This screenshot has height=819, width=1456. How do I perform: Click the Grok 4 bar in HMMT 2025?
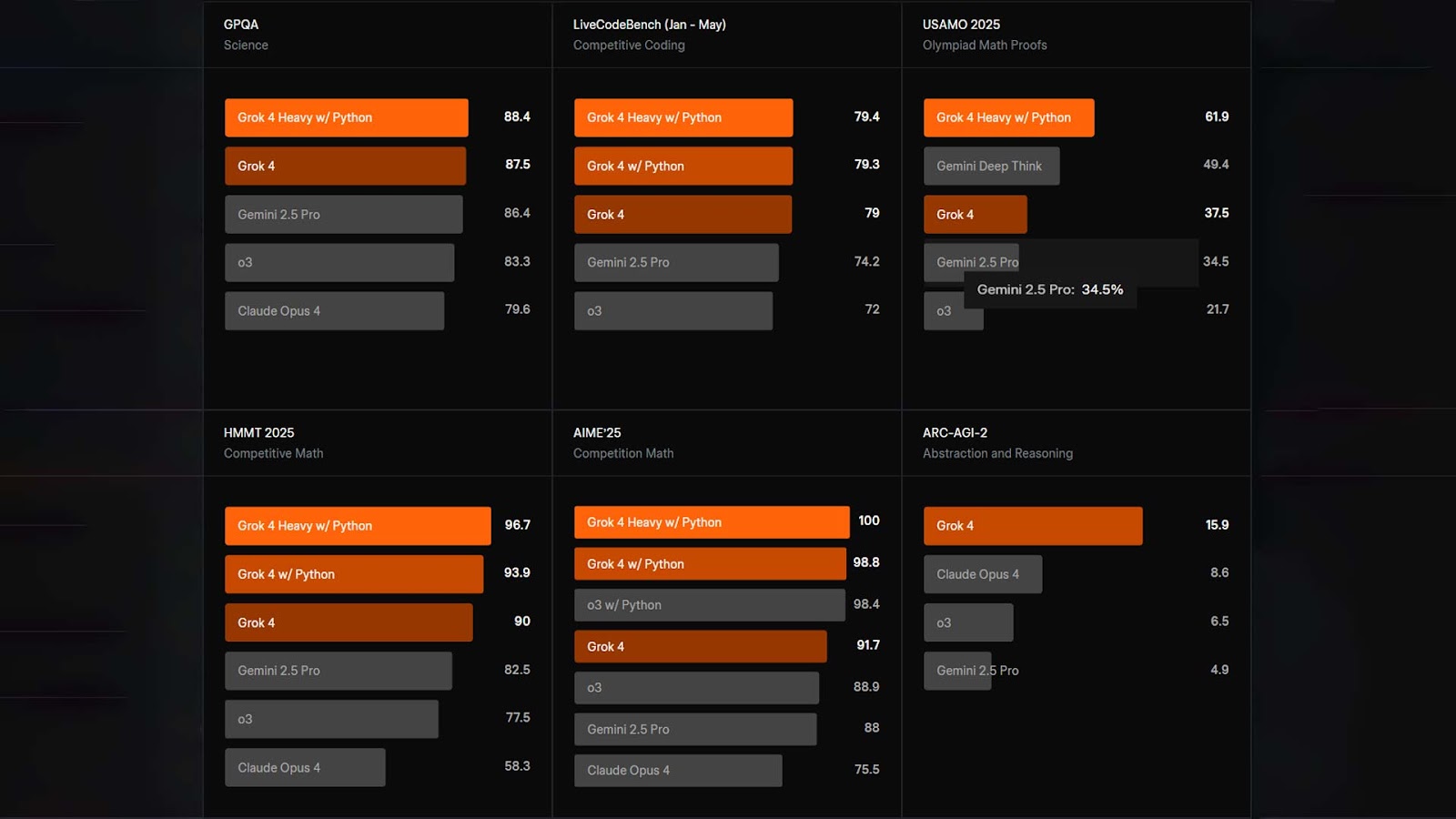[x=349, y=622]
